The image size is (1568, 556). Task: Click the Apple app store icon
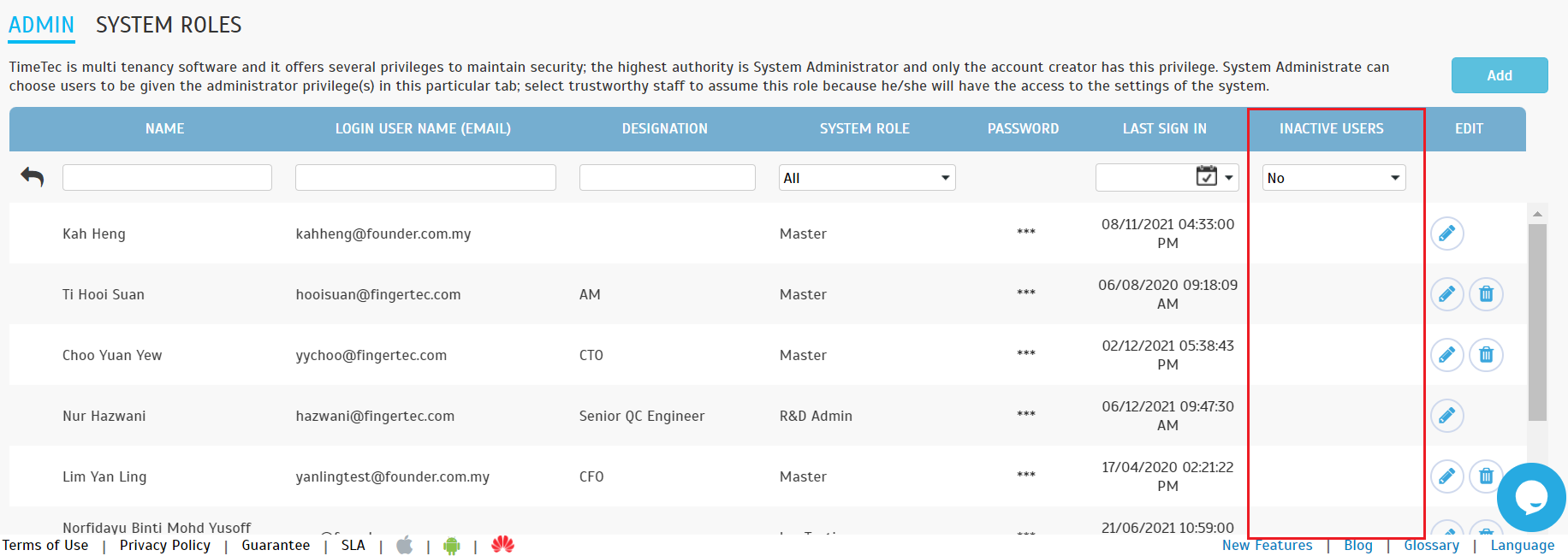click(x=405, y=546)
